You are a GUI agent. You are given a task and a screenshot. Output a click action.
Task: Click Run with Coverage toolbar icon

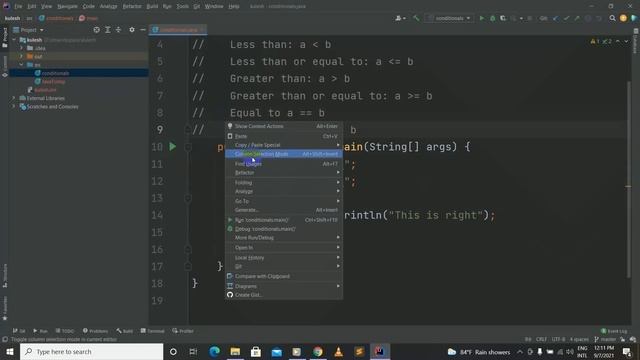click(x=503, y=18)
